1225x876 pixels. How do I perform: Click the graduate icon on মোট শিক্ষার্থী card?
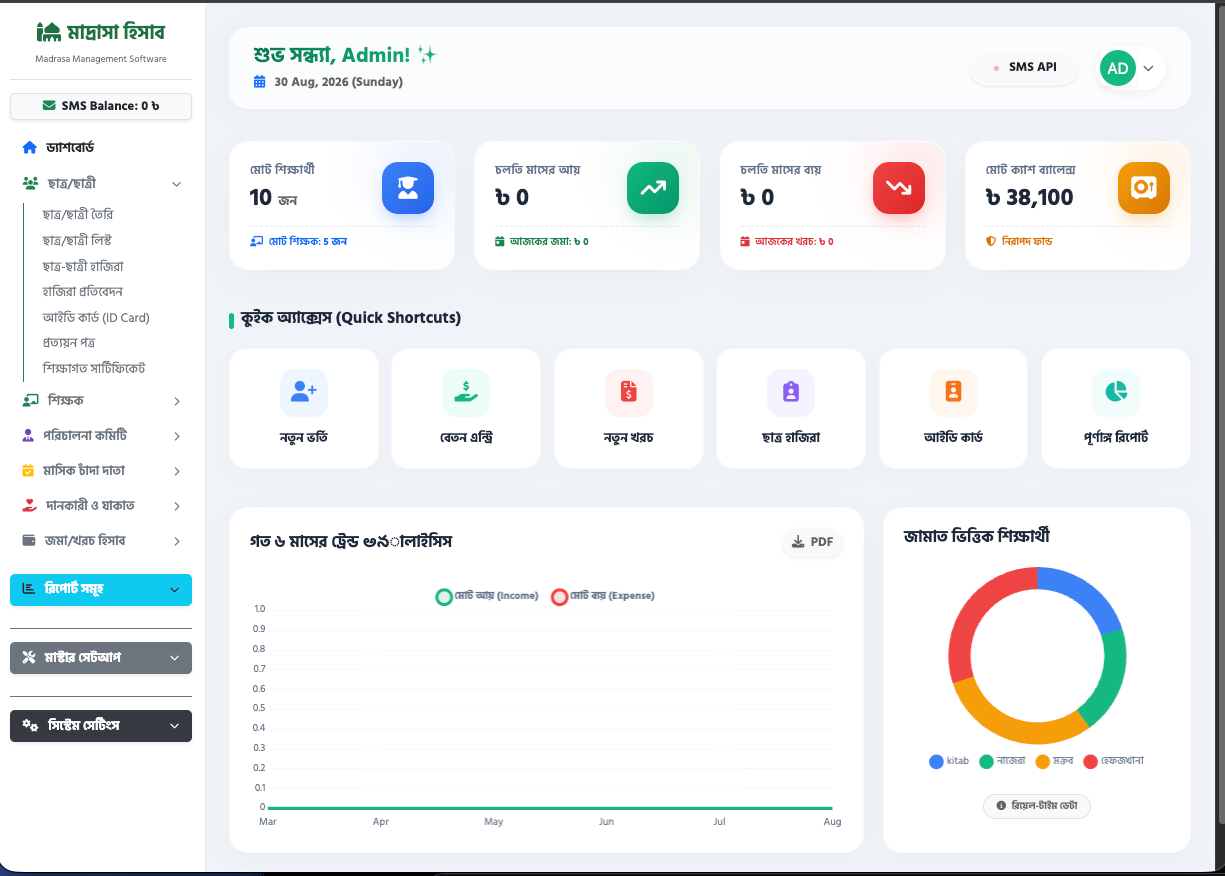408,188
